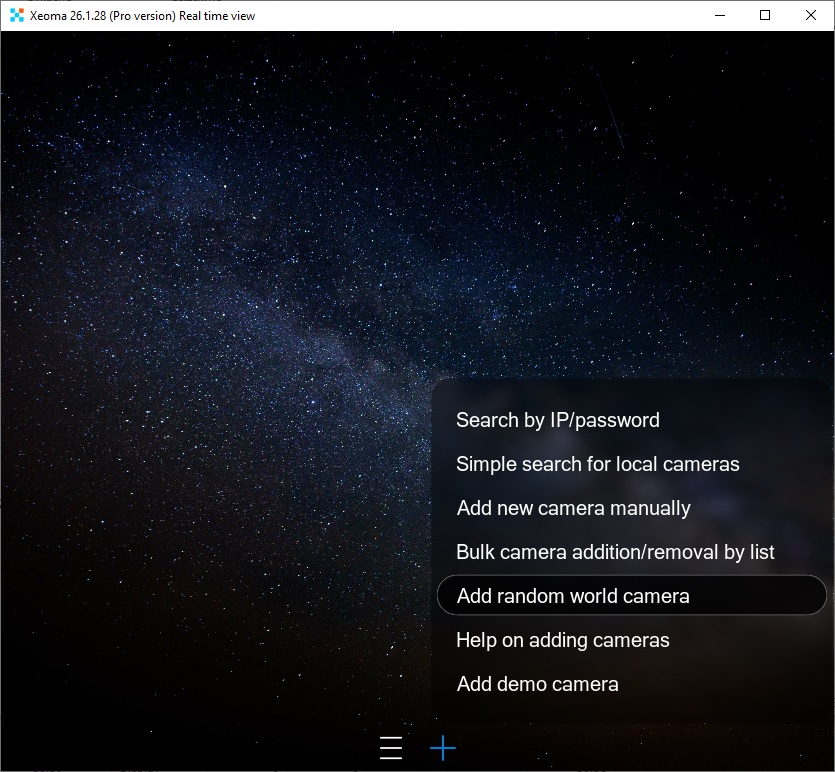Add a demo camera from the list
Image resolution: width=835 pixels, height=772 pixels.
pos(538,684)
